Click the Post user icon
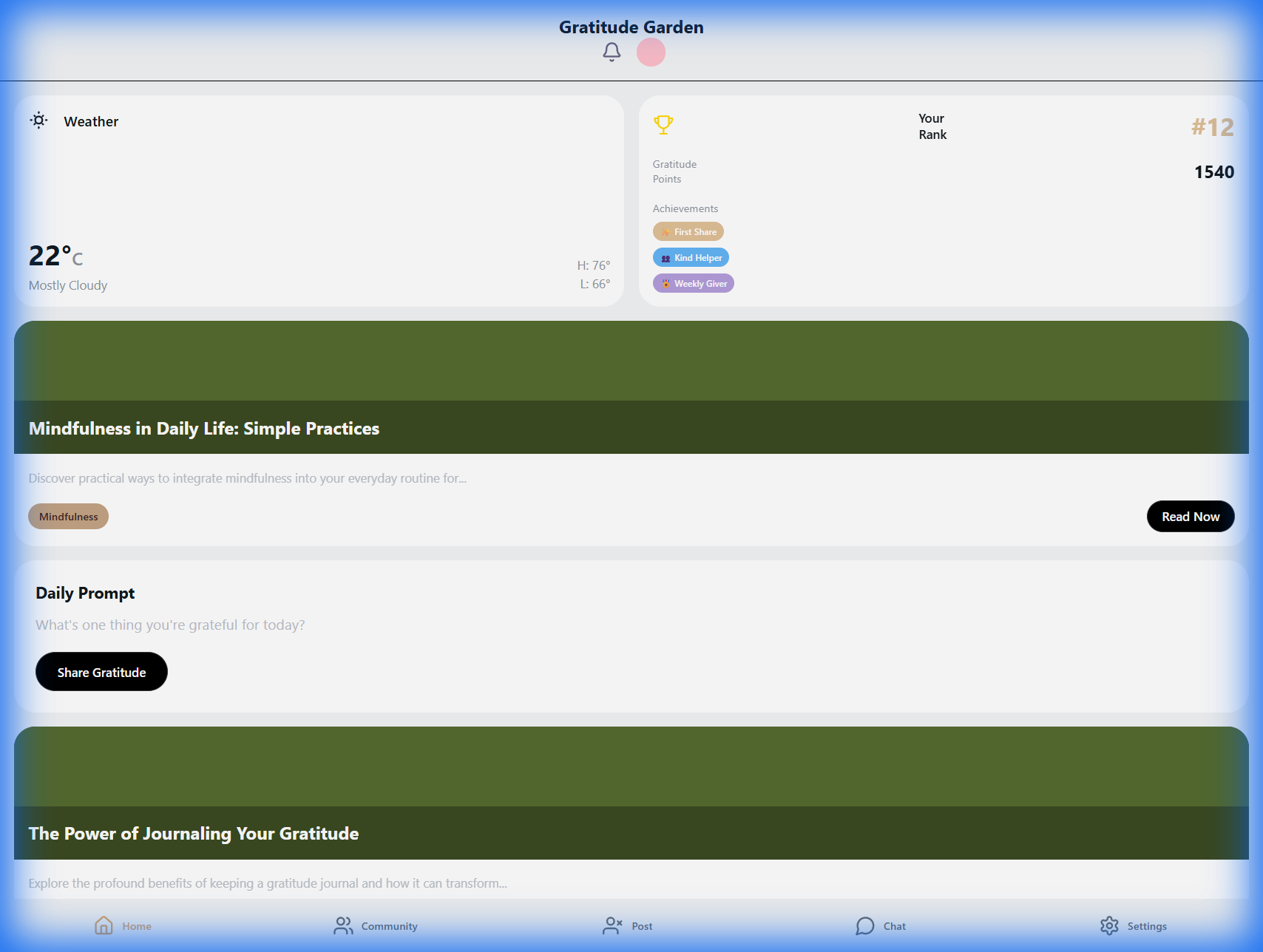 pos(612,925)
